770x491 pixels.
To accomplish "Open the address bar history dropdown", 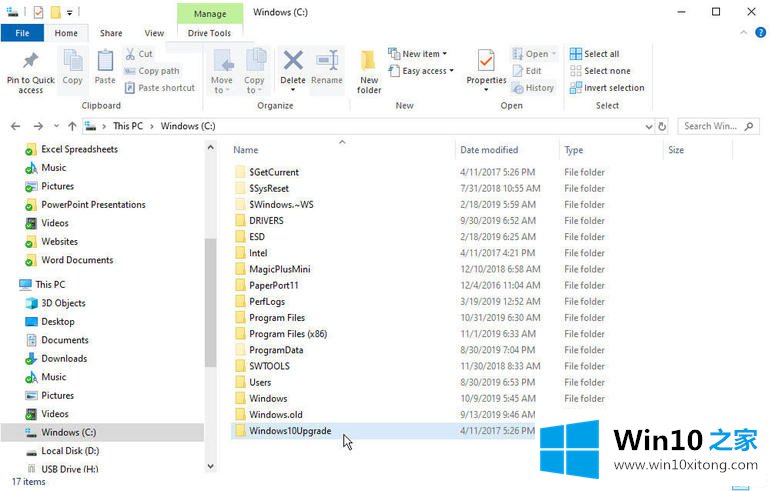I will point(649,127).
